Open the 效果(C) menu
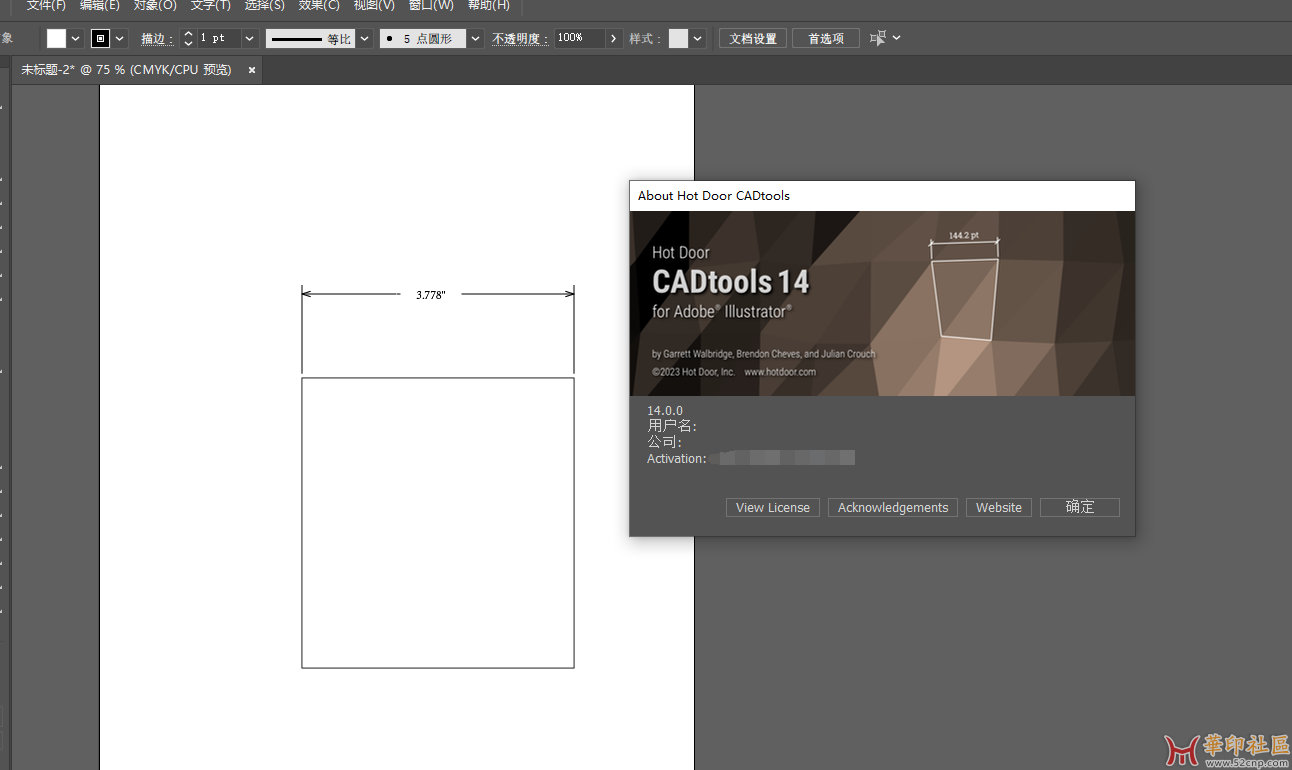1292x770 pixels. pos(319,5)
